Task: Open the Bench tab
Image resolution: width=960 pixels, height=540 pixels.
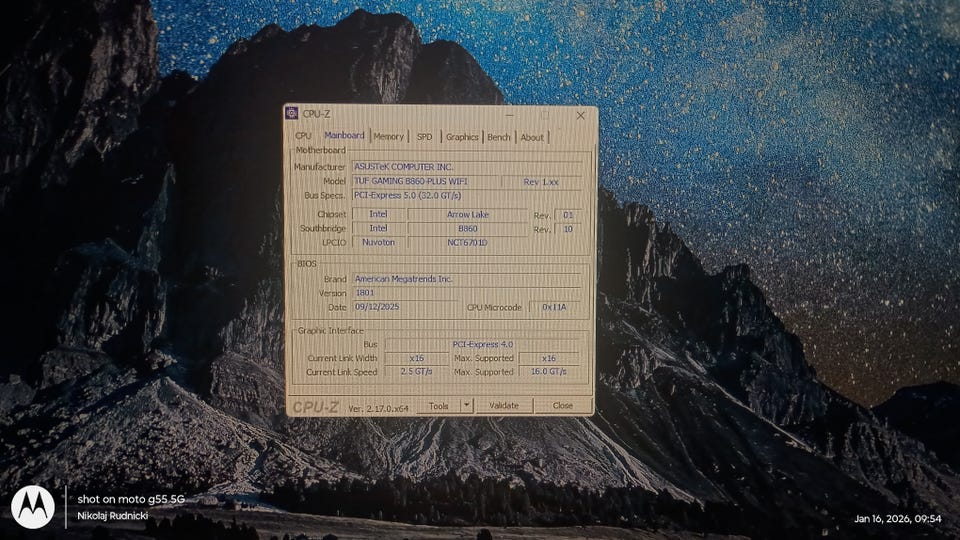Action: point(498,137)
